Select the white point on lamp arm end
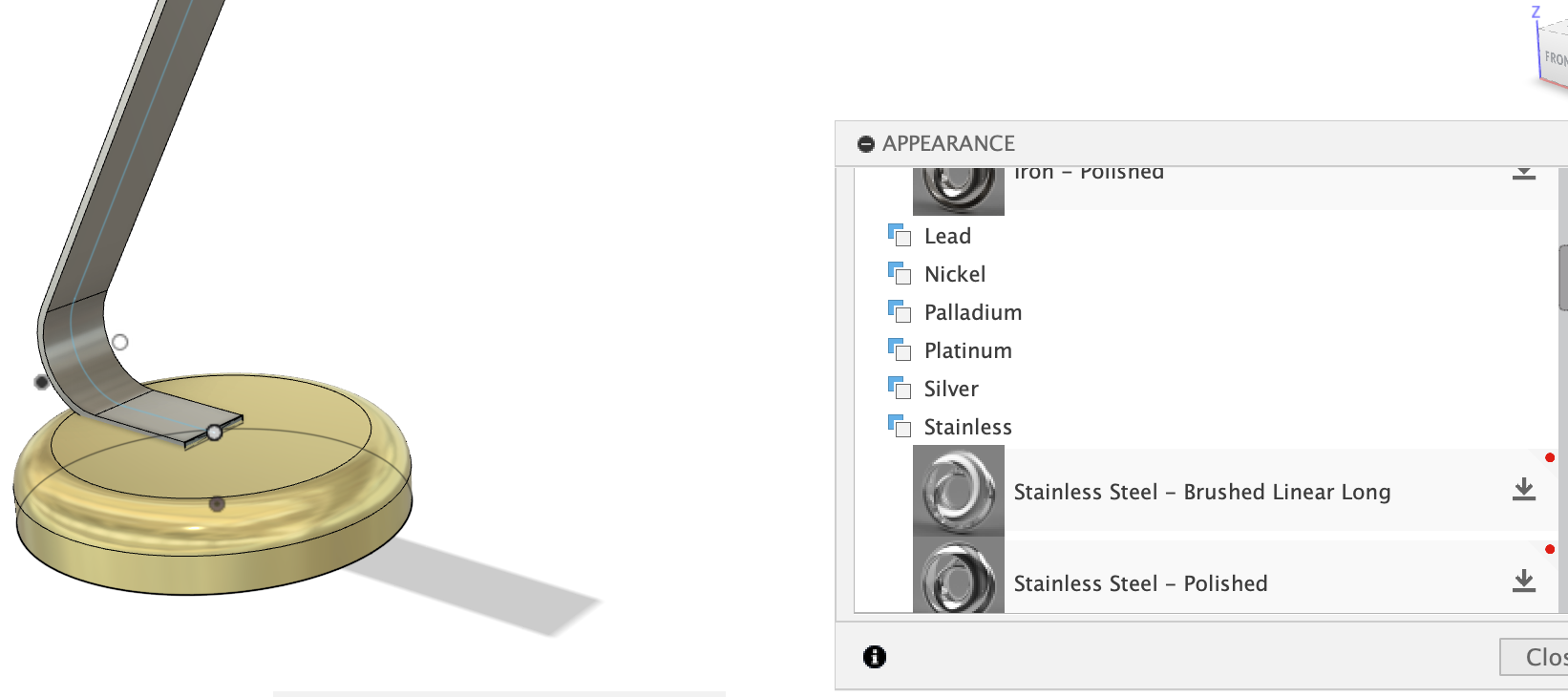Viewport: 1568px width, 697px height. coord(215,433)
